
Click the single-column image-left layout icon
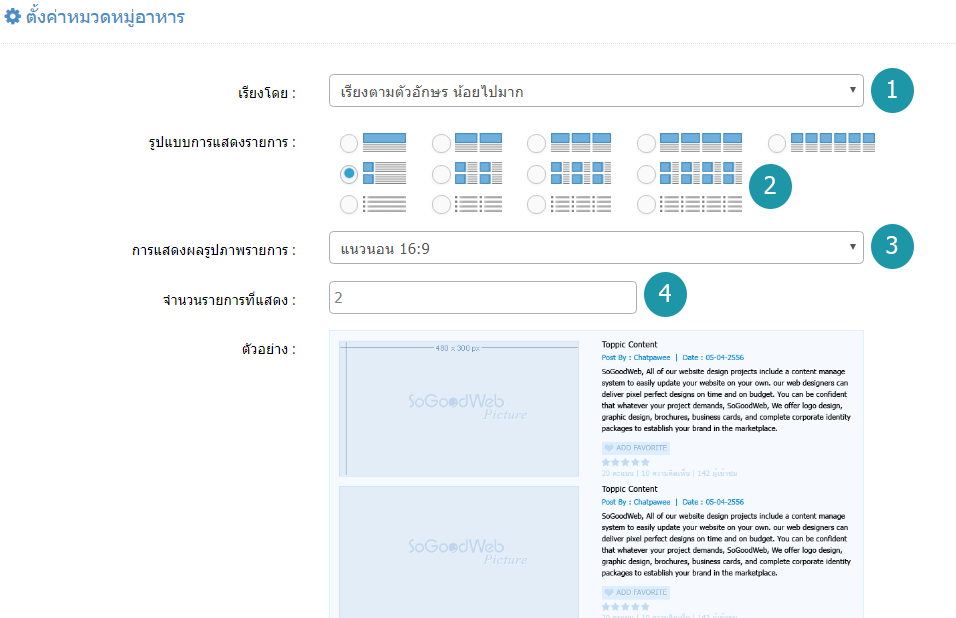pos(384,173)
